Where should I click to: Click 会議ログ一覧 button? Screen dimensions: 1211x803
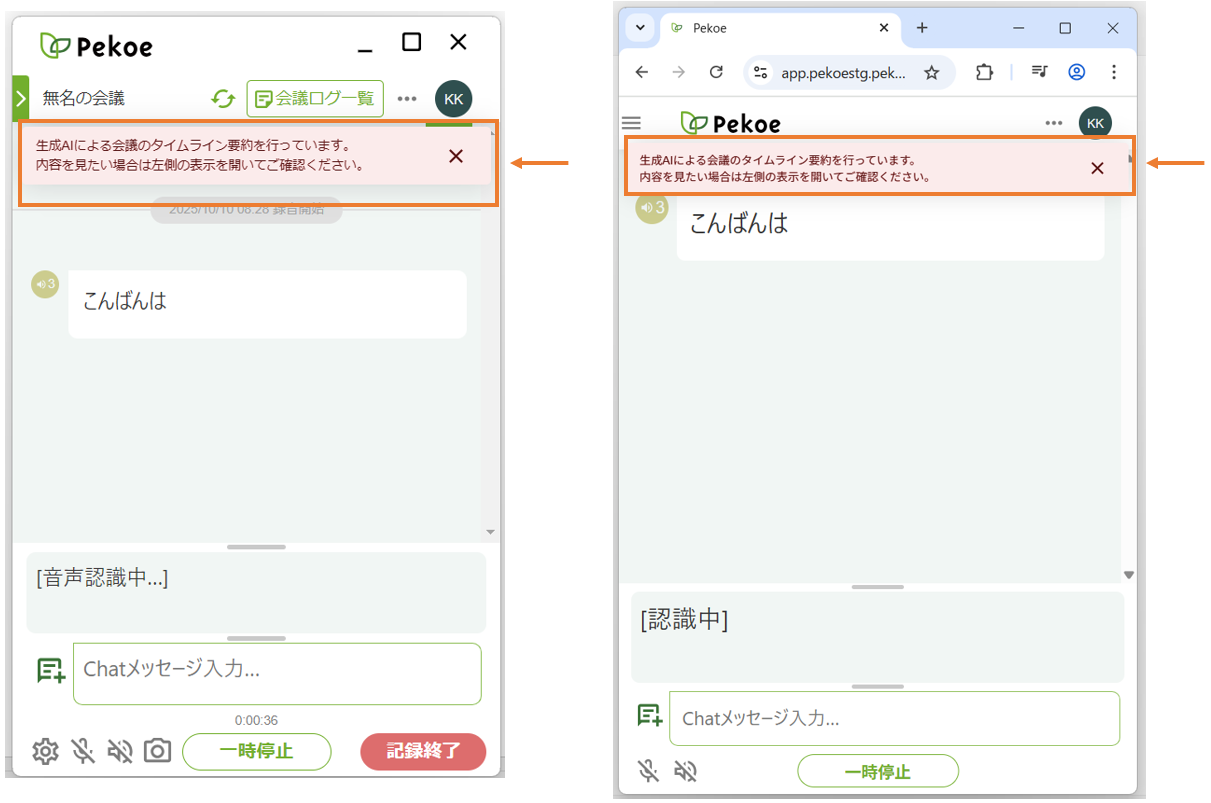click(315, 99)
